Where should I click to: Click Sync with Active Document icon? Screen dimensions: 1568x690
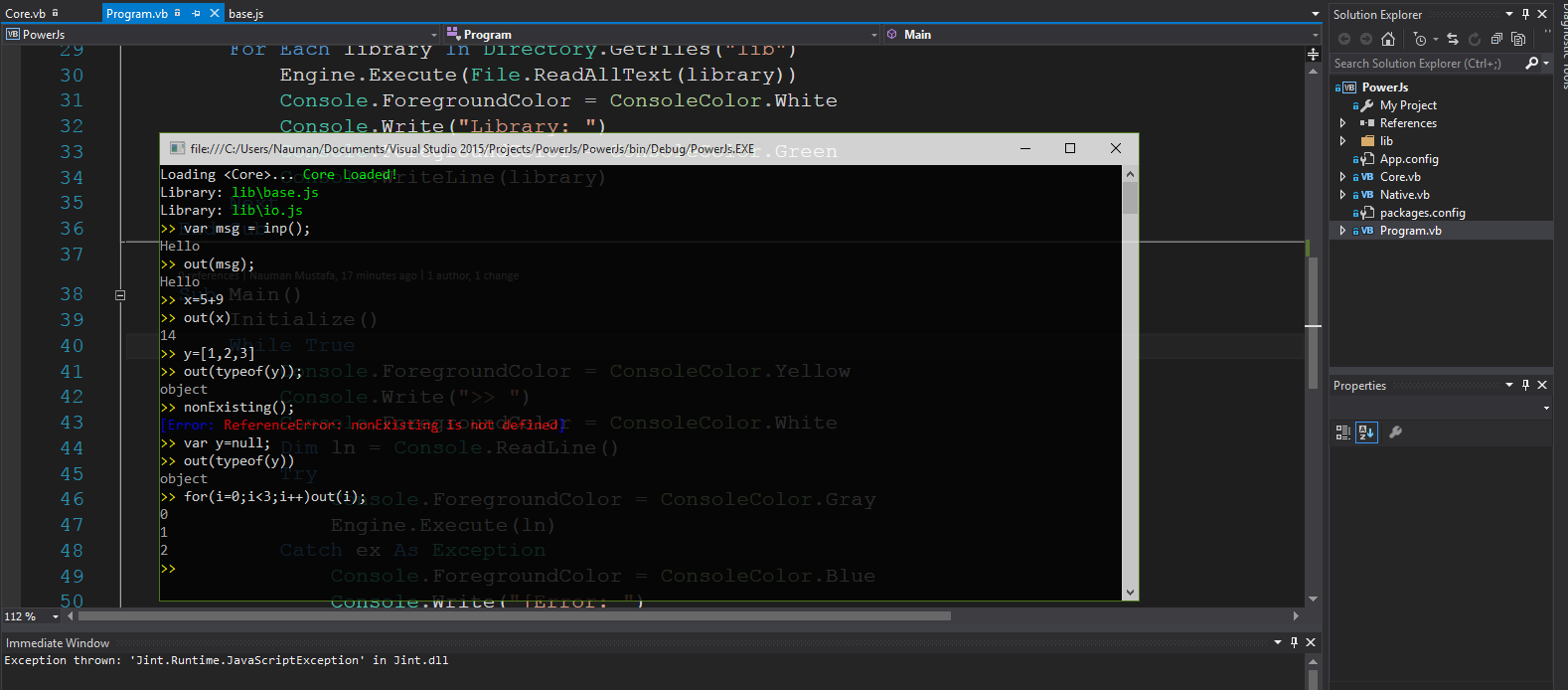pyautogui.click(x=1453, y=39)
